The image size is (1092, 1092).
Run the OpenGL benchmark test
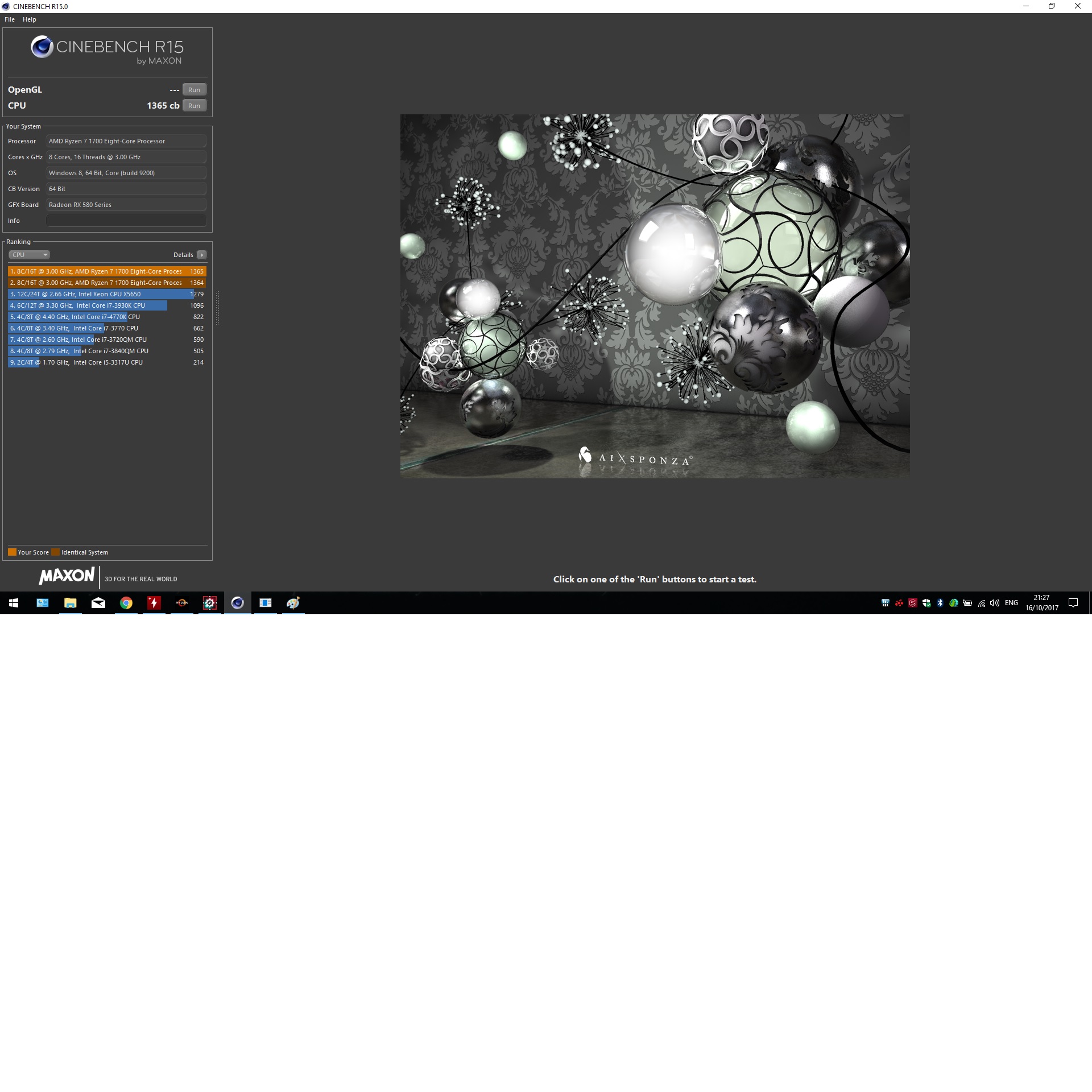(194, 90)
